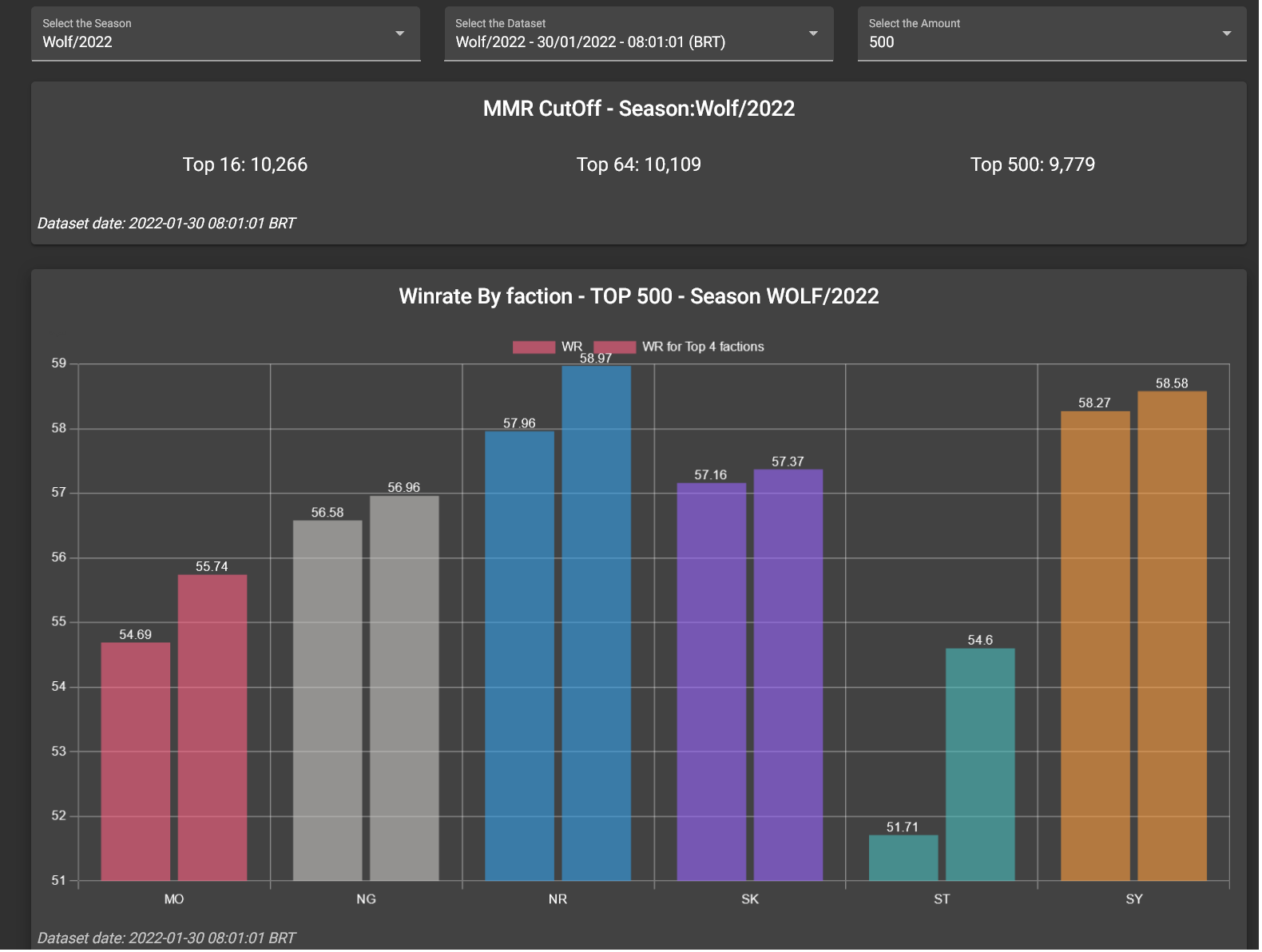Click the 58.97 value label
This screenshot has height=952, width=1262.
coord(596,359)
